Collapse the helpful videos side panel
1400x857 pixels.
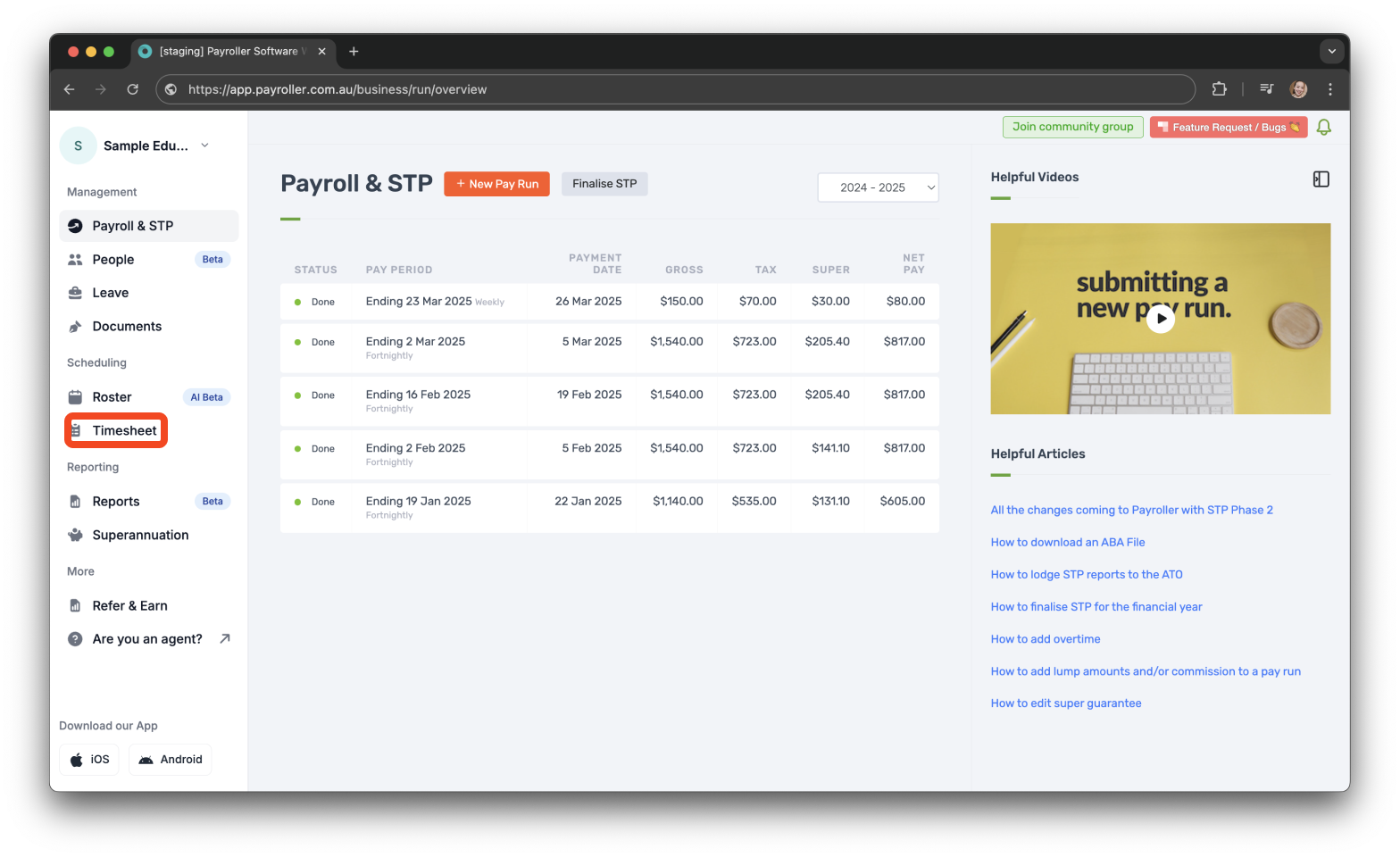pyautogui.click(x=1321, y=179)
